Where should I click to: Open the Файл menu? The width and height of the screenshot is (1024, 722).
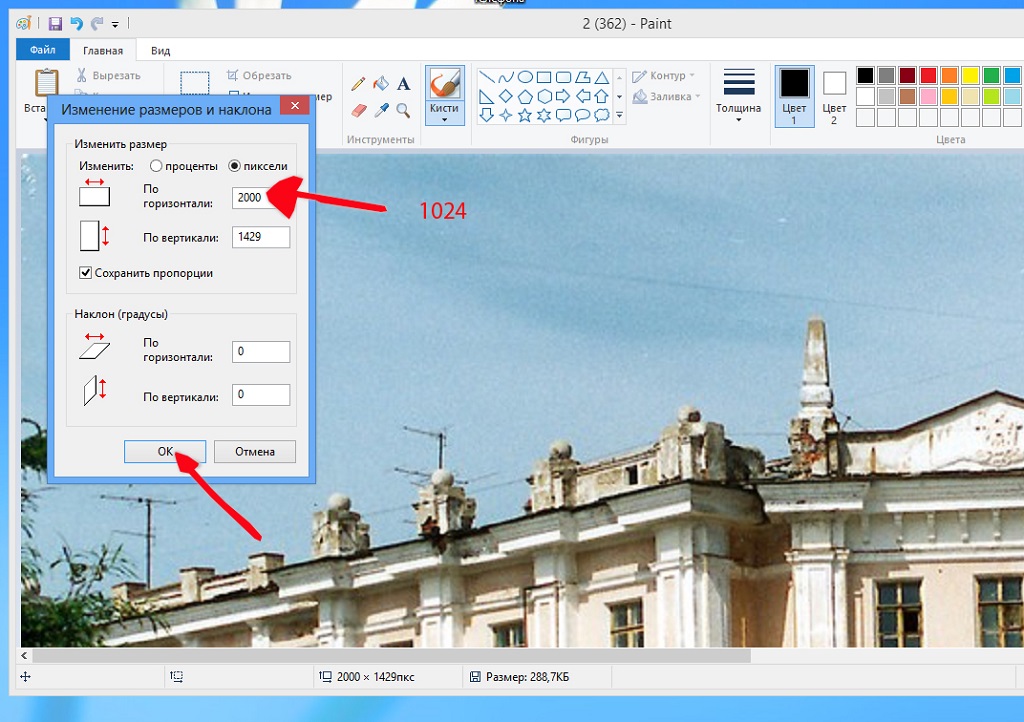pos(42,50)
